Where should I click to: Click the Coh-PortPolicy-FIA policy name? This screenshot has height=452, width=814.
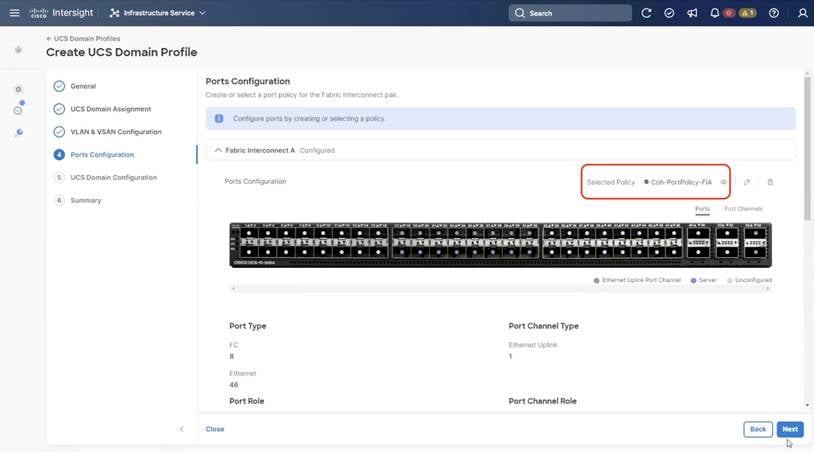tap(681, 182)
